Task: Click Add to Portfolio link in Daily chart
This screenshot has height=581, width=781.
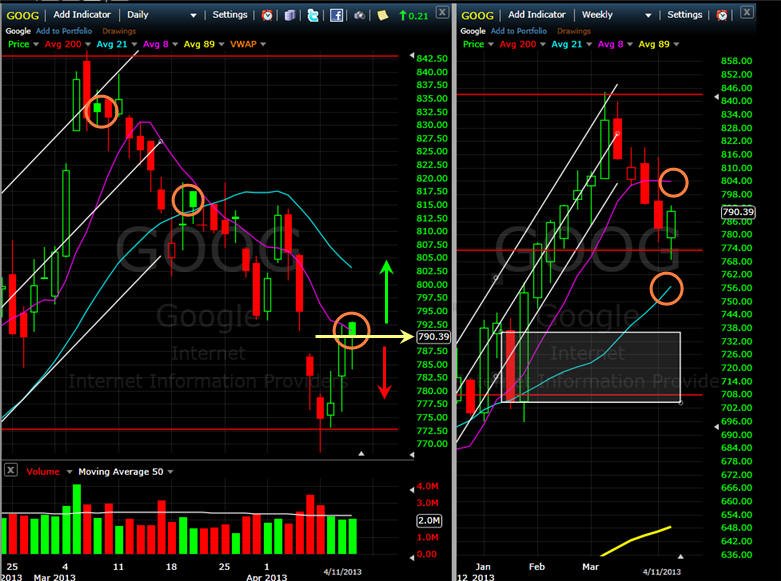Action: click(x=64, y=31)
